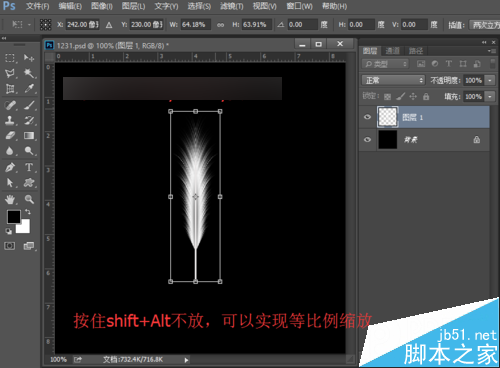Filter for pixel layers icon
The image size is (500, 368).
pos(421,64)
